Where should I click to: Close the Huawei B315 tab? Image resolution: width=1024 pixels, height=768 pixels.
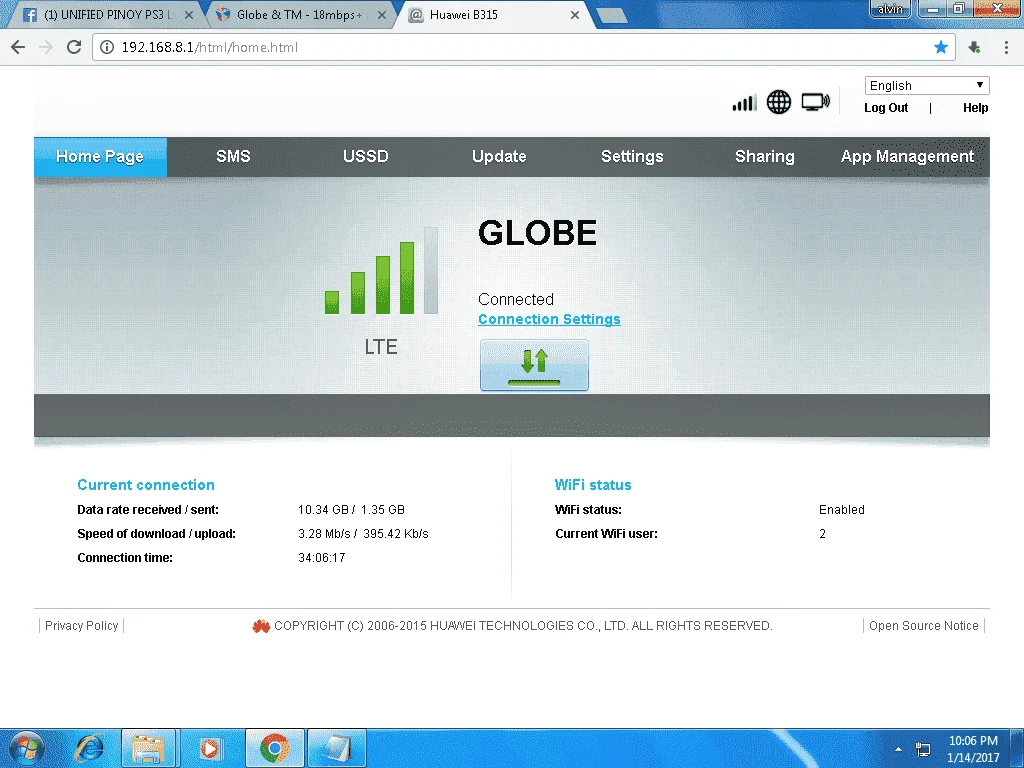pyautogui.click(x=575, y=14)
